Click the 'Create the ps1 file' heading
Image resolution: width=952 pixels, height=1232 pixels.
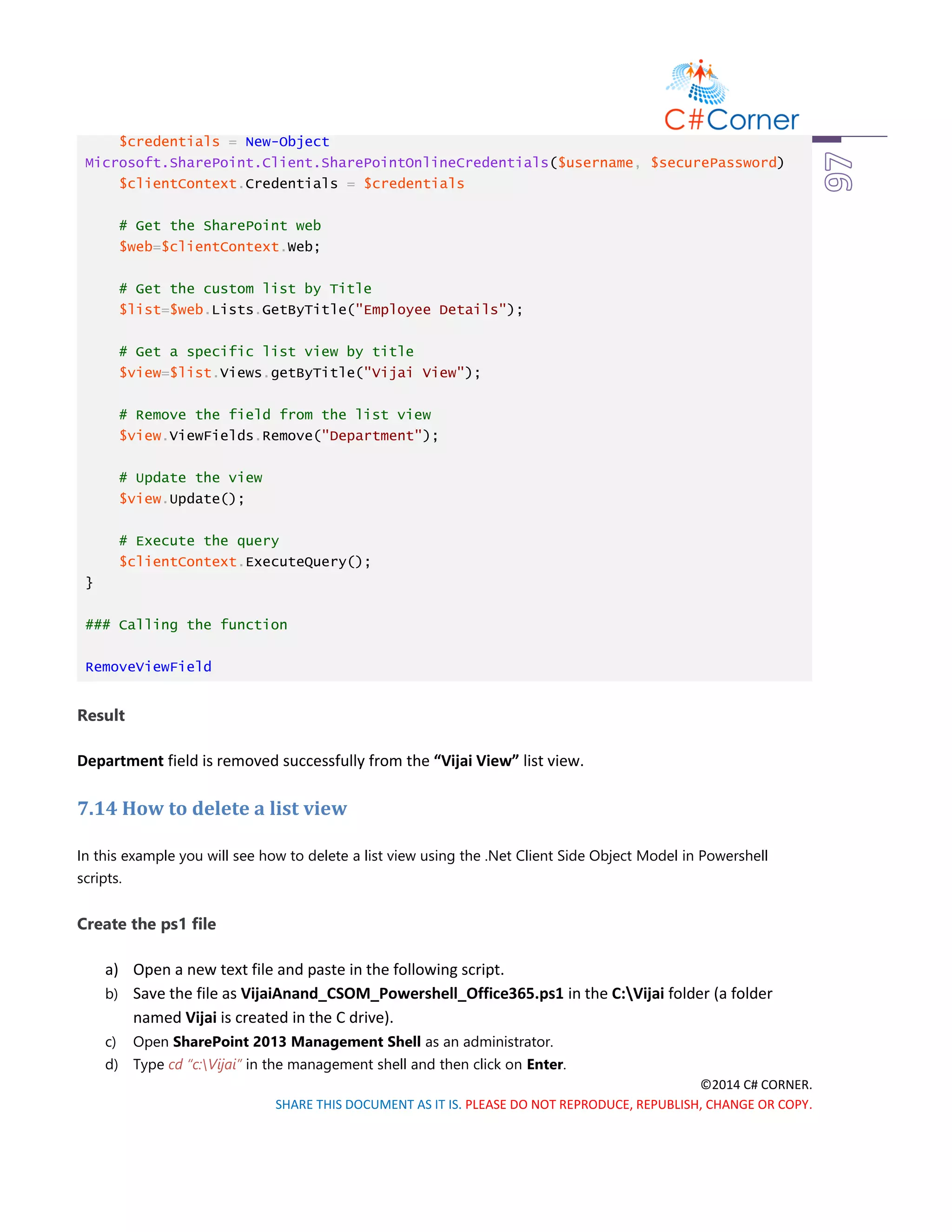pos(146,924)
